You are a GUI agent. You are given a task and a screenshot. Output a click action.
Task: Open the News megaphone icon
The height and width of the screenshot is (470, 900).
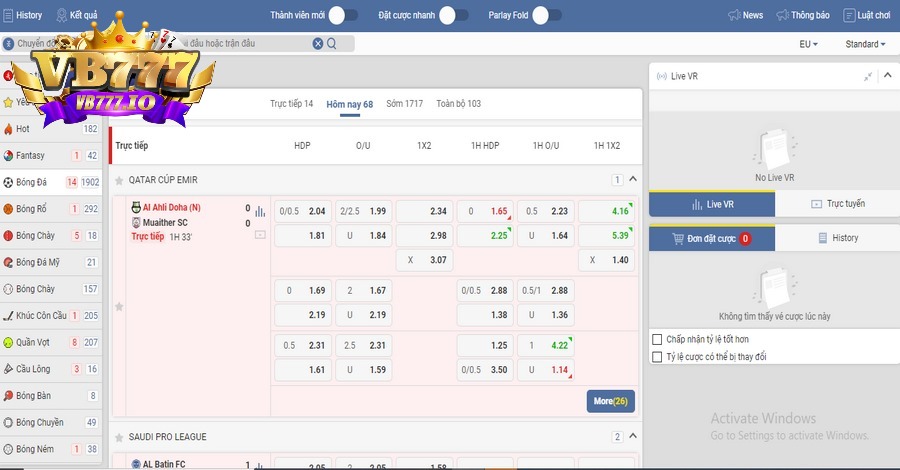[734, 15]
